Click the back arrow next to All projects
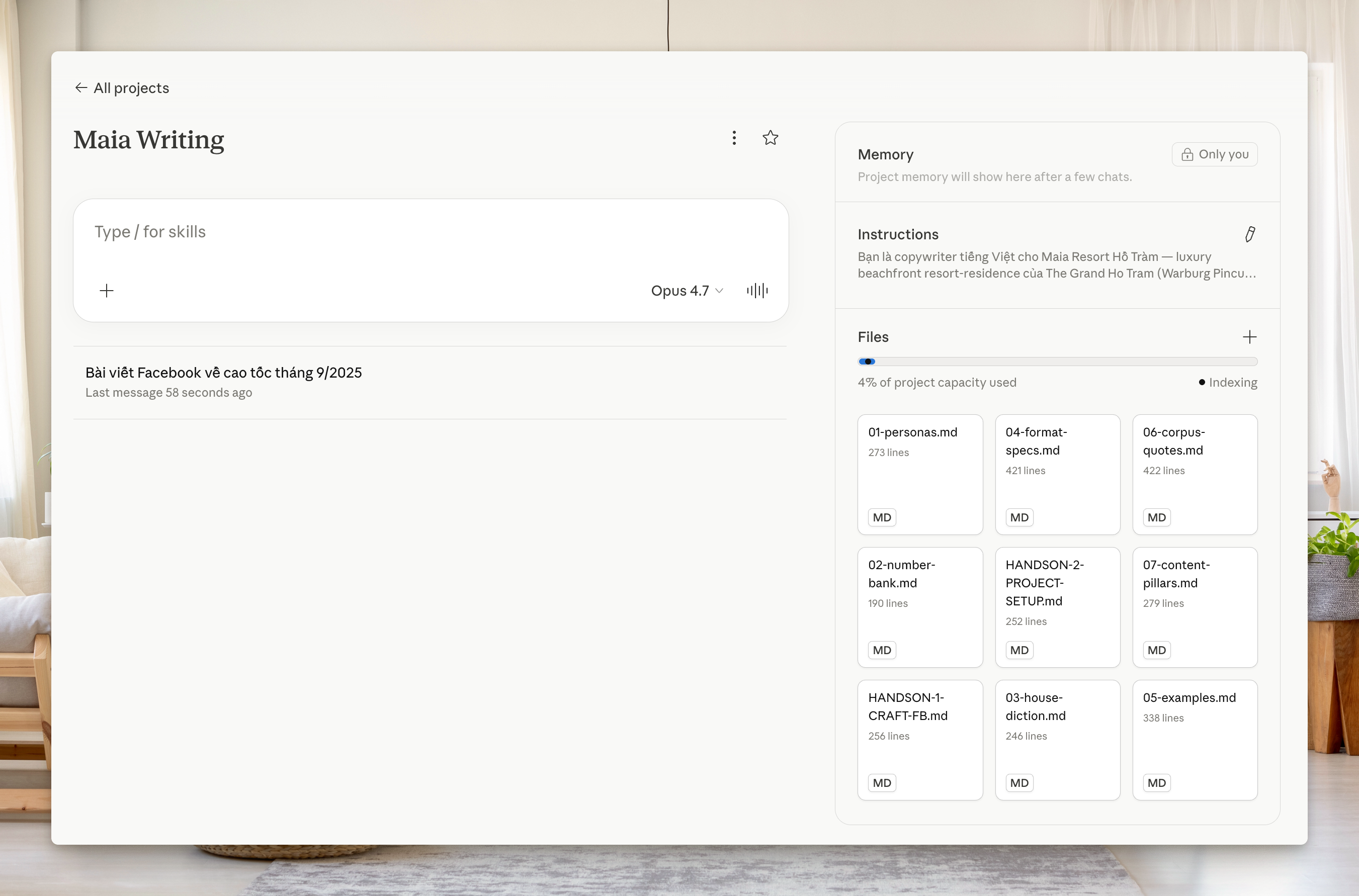This screenshot has height=896, width=1359. pos(81,87)
